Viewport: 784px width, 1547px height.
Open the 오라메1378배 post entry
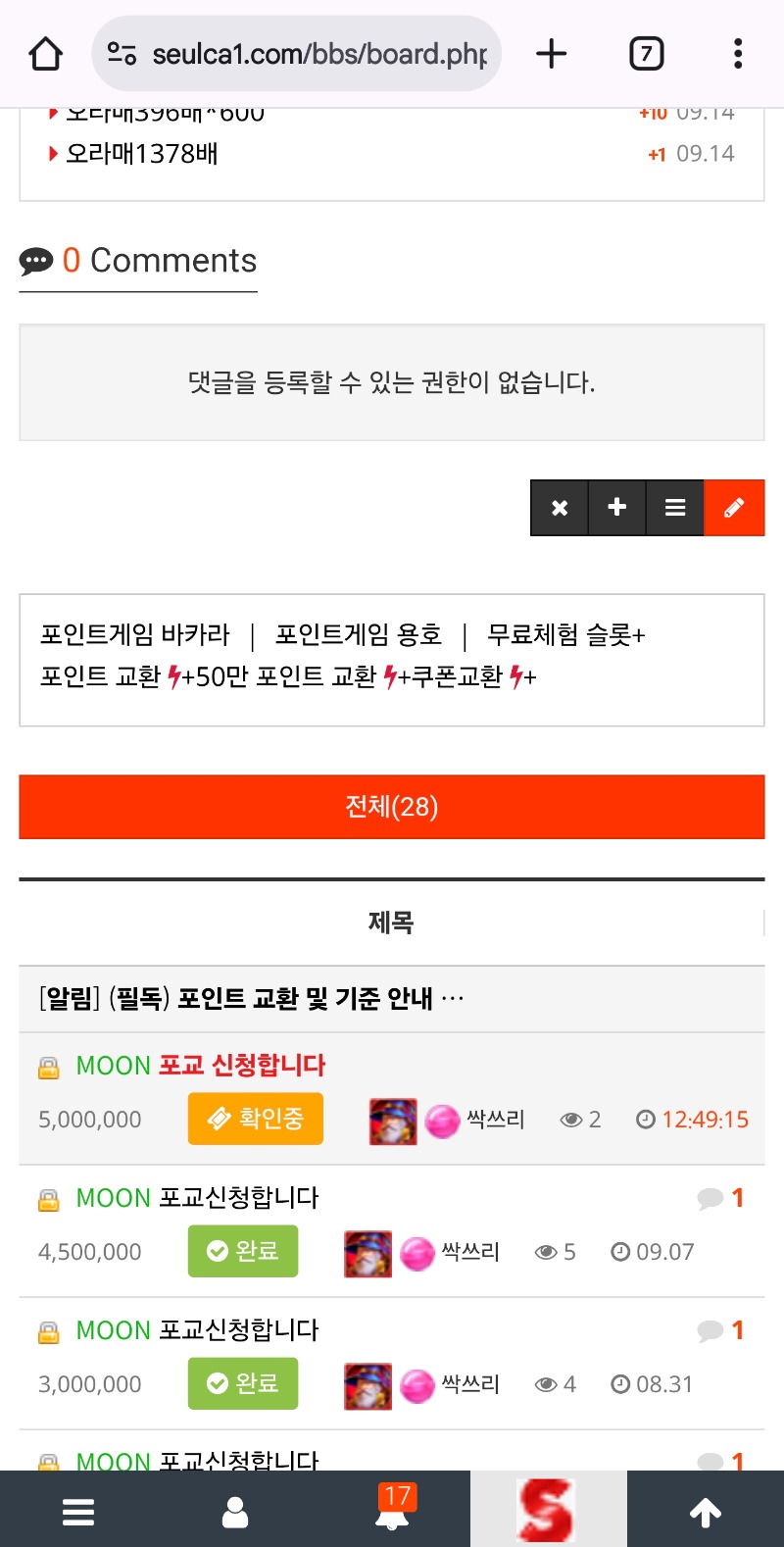tap(142, 154)
